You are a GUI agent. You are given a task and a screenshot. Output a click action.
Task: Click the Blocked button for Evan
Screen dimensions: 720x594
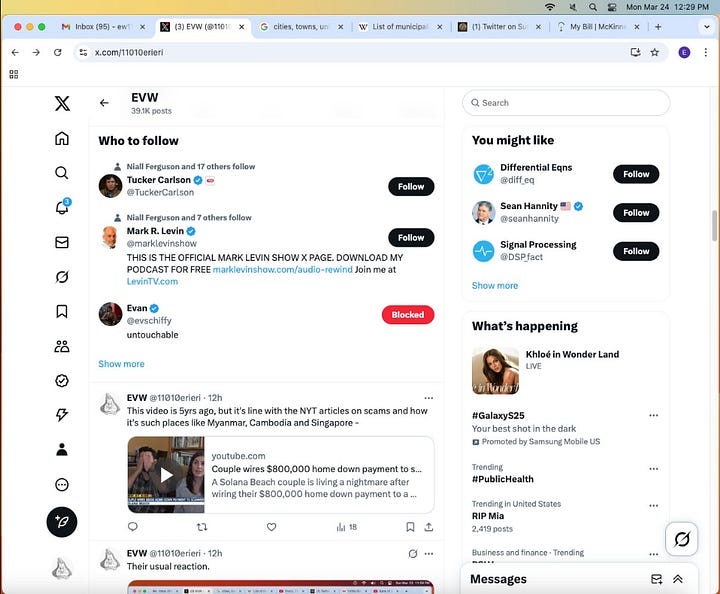click(408, 314)
